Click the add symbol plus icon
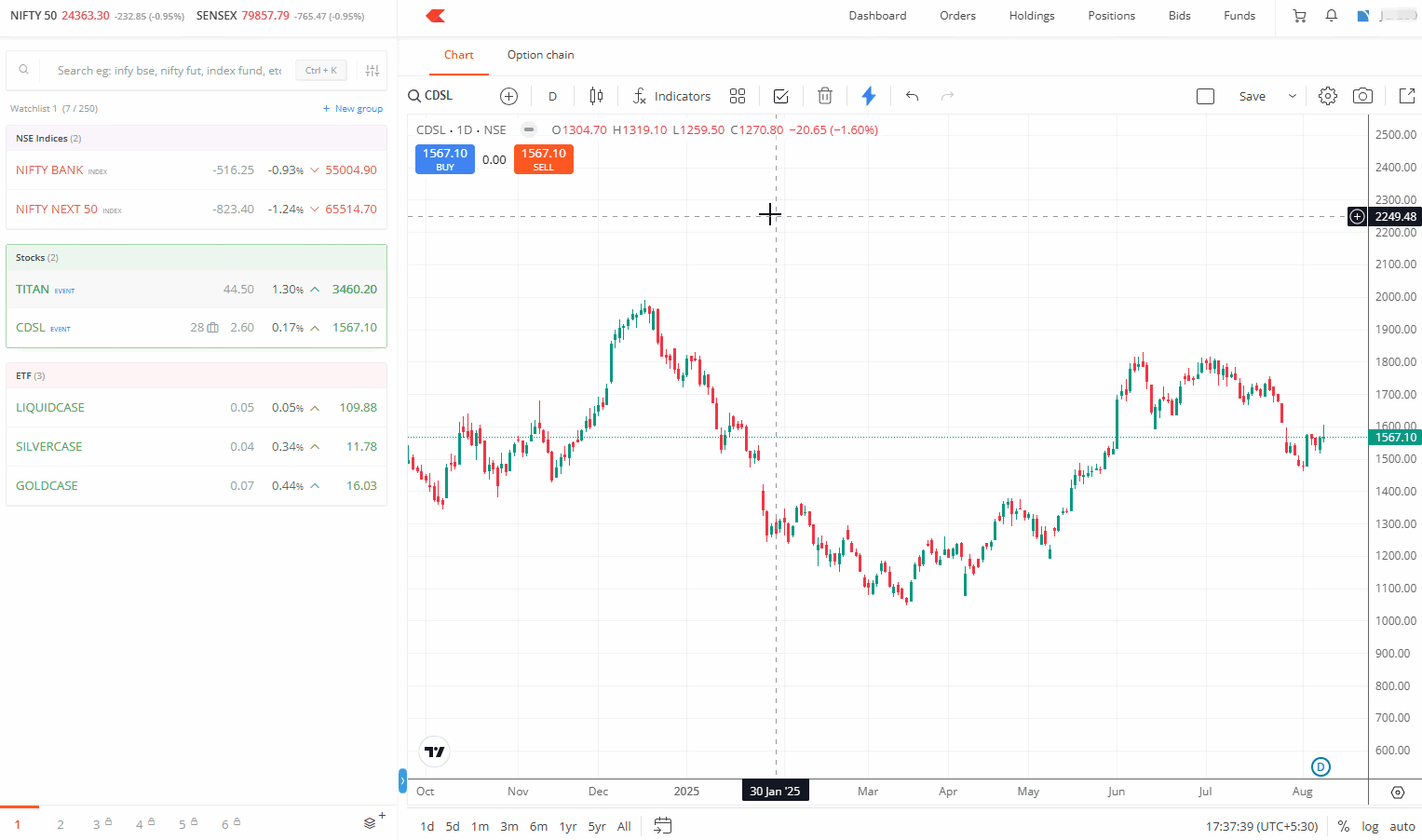1422x840 pixels. click(508, 96)
